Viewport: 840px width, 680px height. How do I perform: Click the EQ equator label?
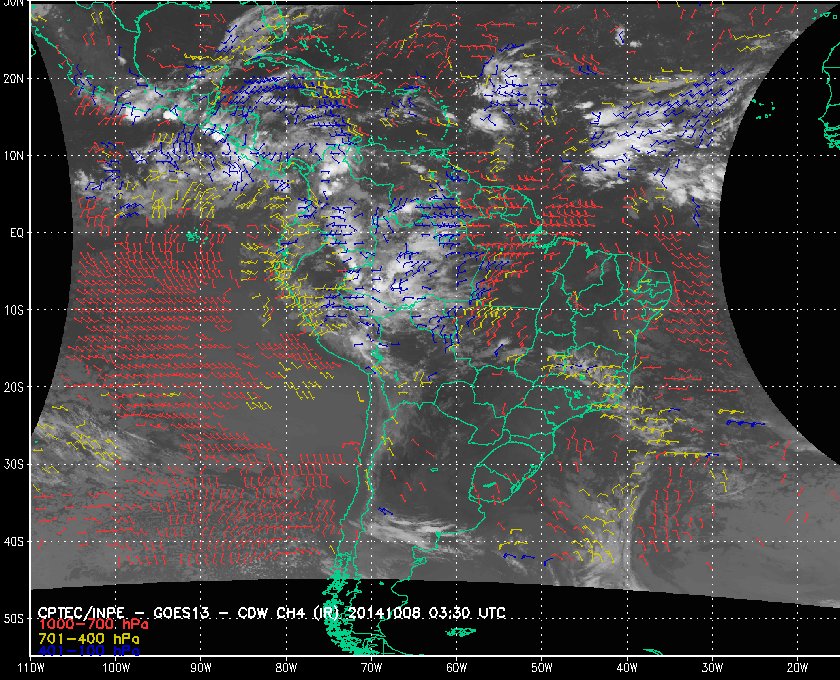coord(17,233)
